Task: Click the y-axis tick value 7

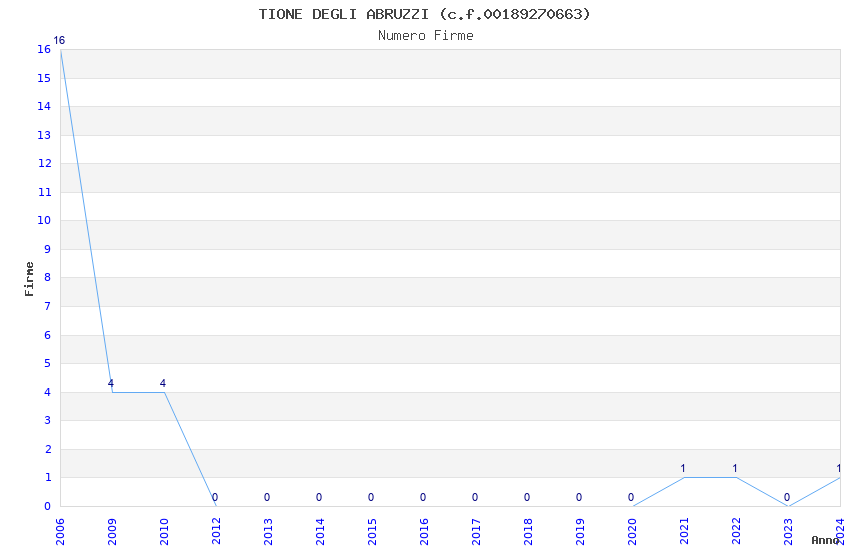Action: click(x=48, y=306)
